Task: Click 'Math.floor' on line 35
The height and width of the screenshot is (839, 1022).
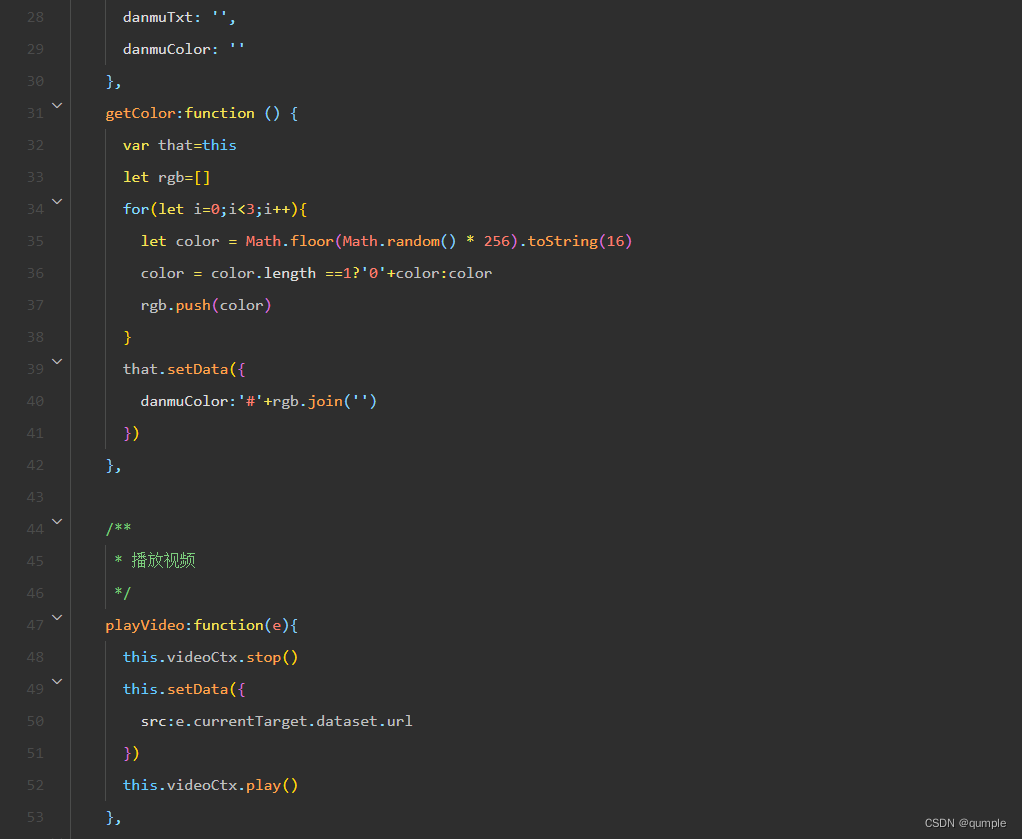Action: click(289, 241)
